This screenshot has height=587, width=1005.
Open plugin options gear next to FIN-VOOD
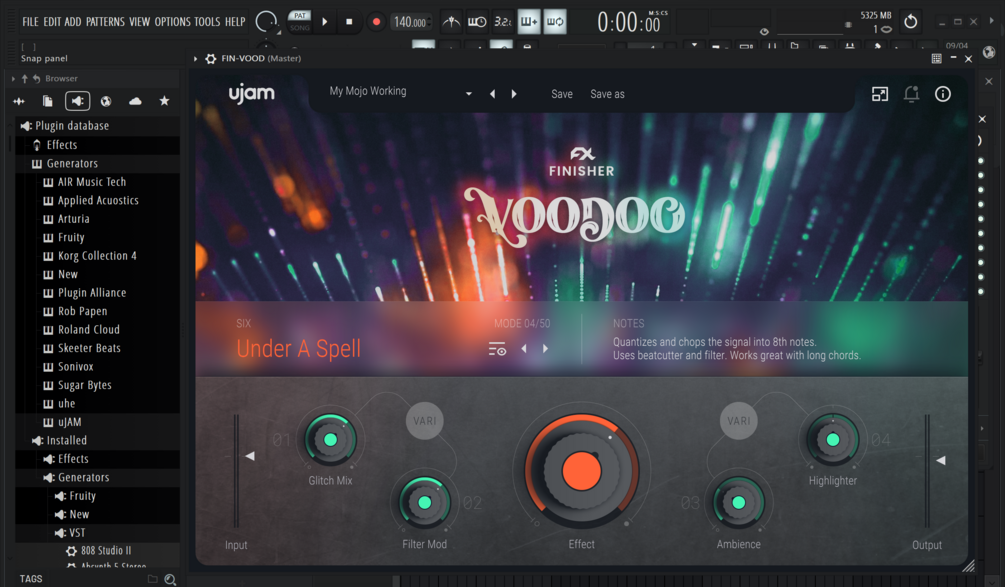point(210,58)
